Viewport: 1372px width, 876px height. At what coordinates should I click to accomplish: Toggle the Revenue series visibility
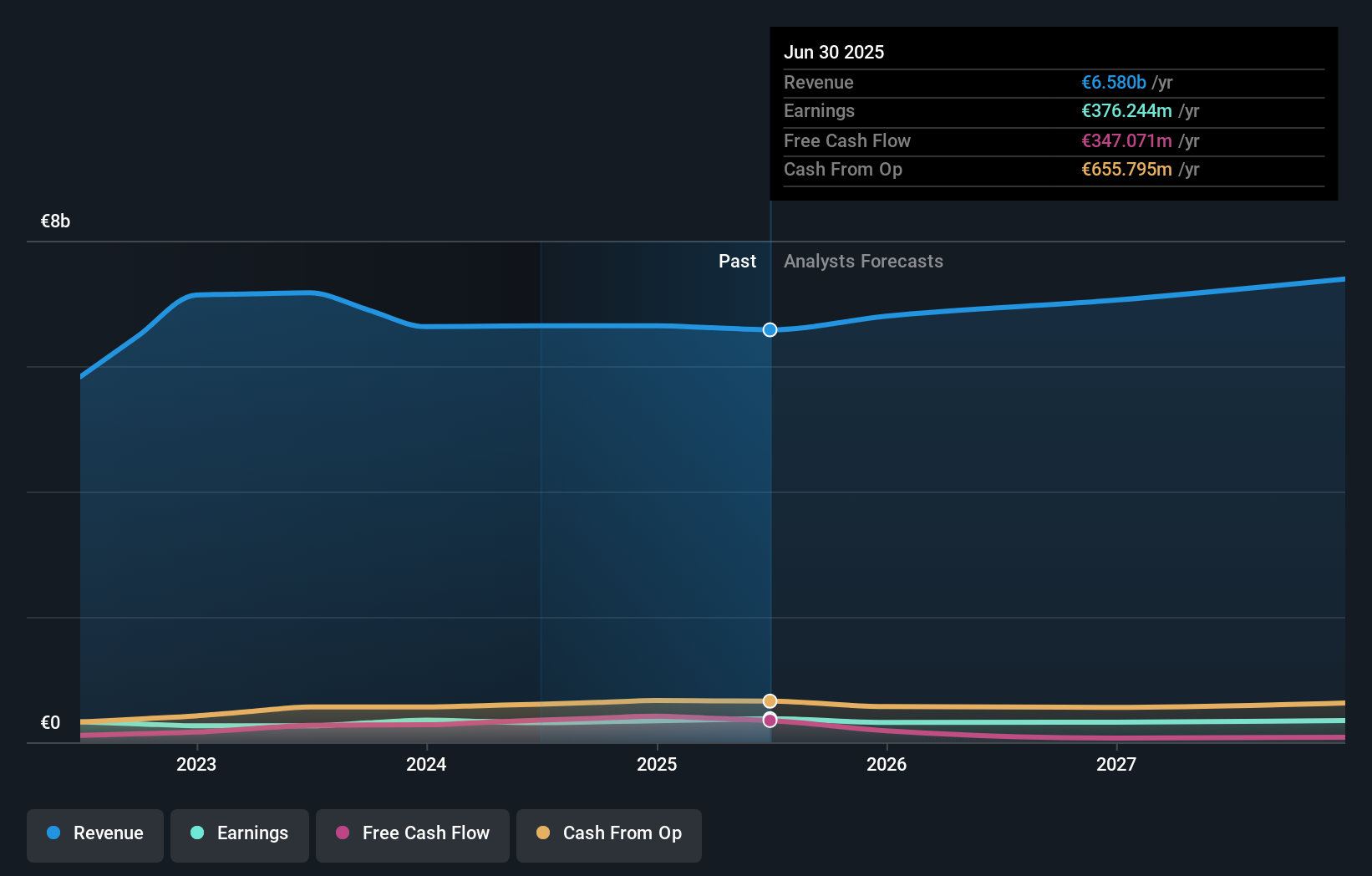(x=94, y=835)
